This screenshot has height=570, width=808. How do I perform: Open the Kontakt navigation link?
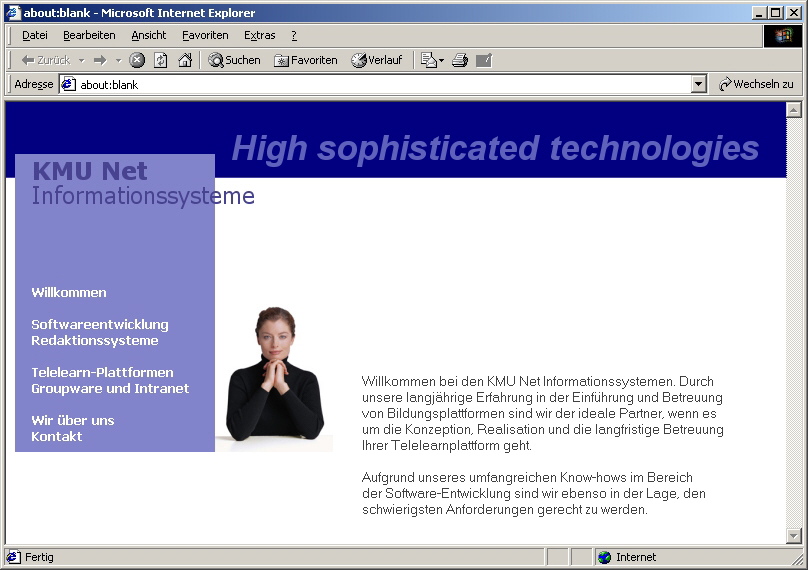(x=57, y=436)
